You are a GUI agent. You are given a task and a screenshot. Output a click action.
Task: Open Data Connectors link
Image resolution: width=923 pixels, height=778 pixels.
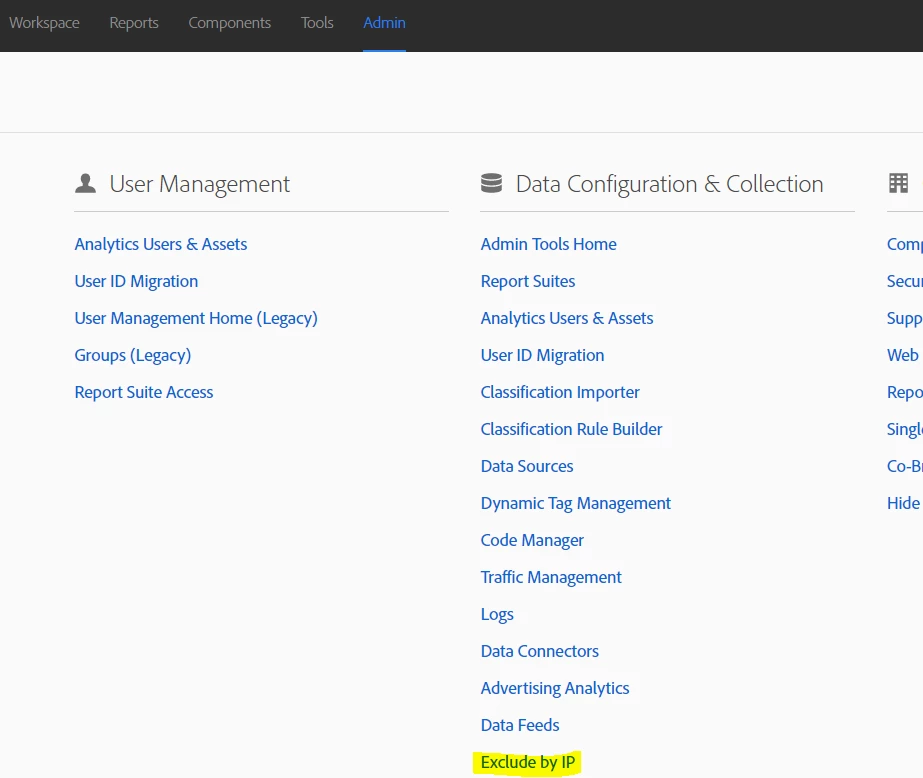click(x=539, y=651)
